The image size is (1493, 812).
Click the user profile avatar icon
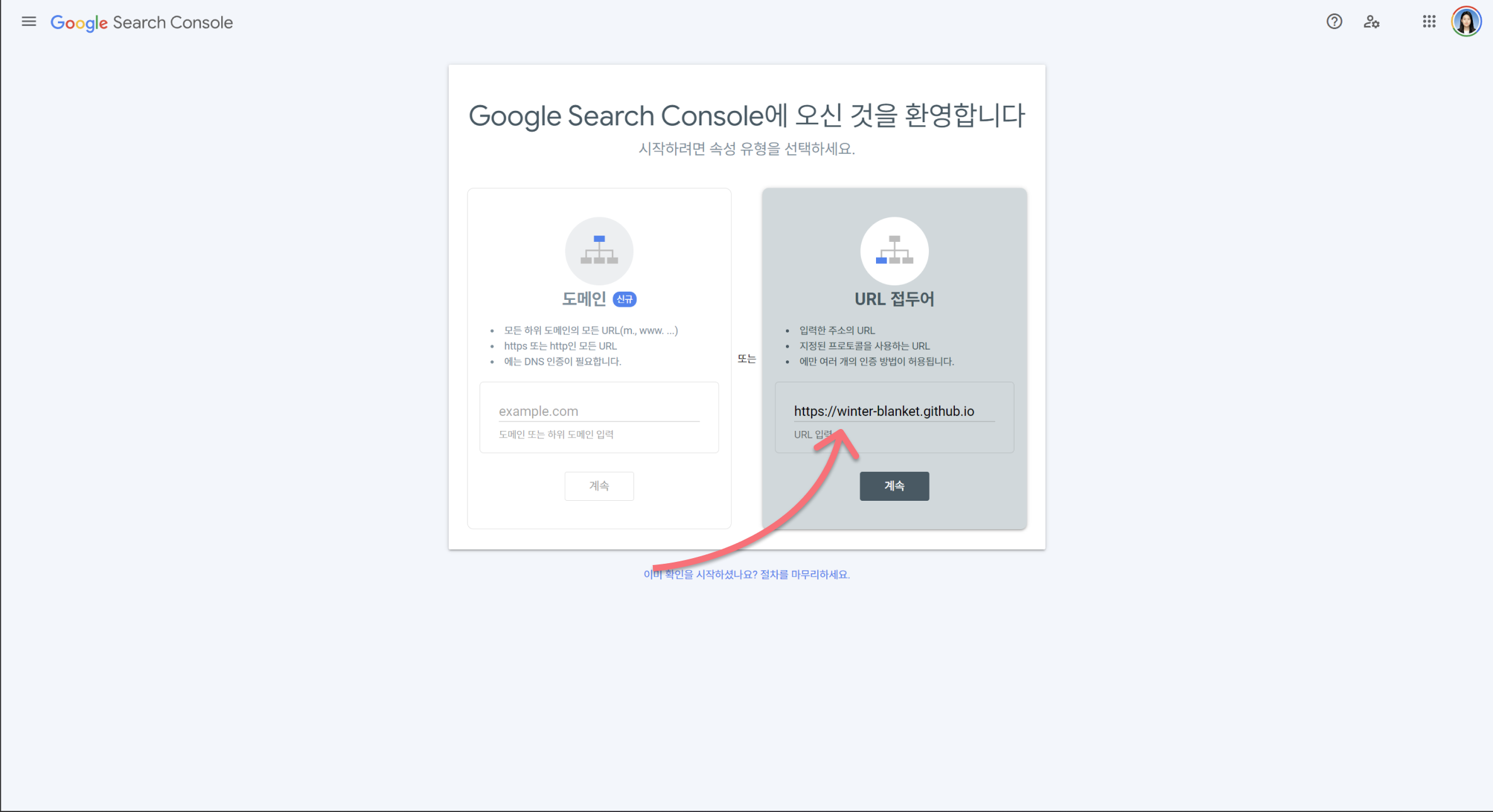click(x=1466, y=22)
